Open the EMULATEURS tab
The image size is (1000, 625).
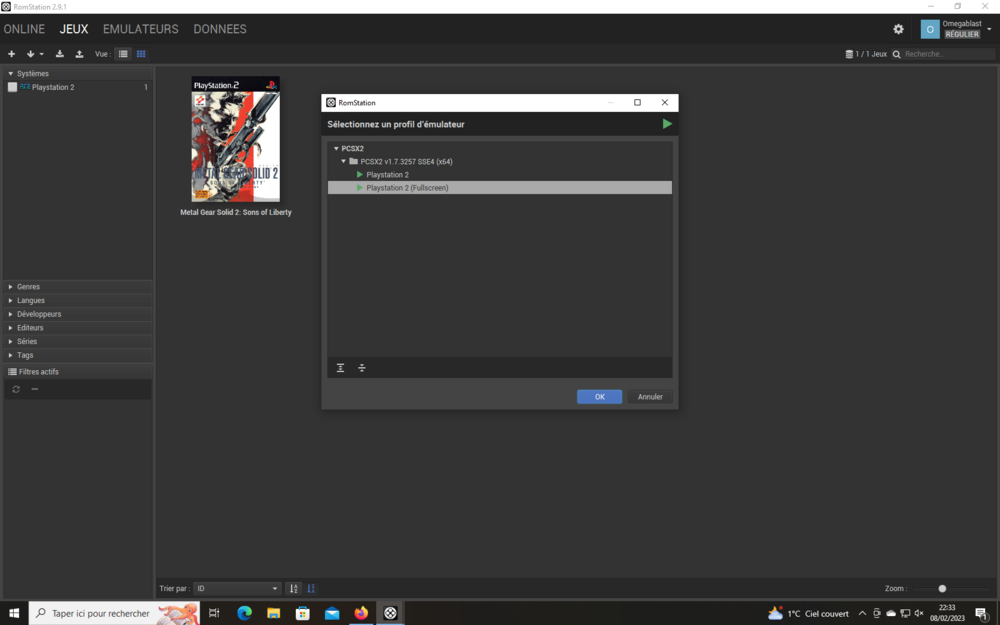click(x=141, y=29)
